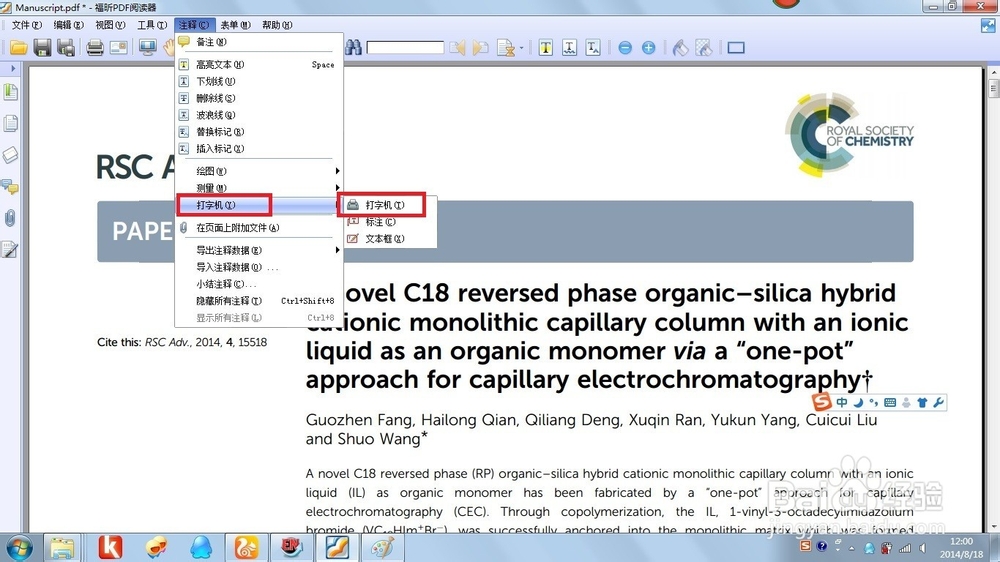The width and height of the screenshot is (1000, 562).
Task: Open the 帮助 (Help) menu
Action: click(x=277, y=25)
